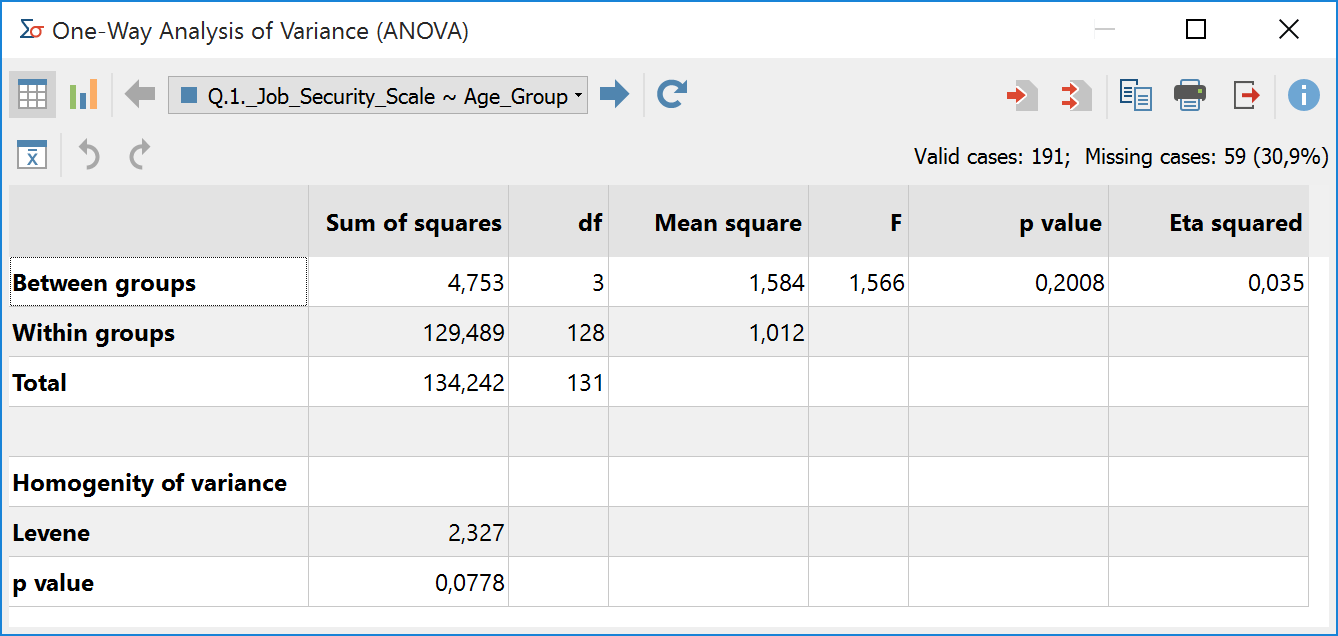1338x636 pixels.
Task: Select the Total row label
Action: (158, 382)
